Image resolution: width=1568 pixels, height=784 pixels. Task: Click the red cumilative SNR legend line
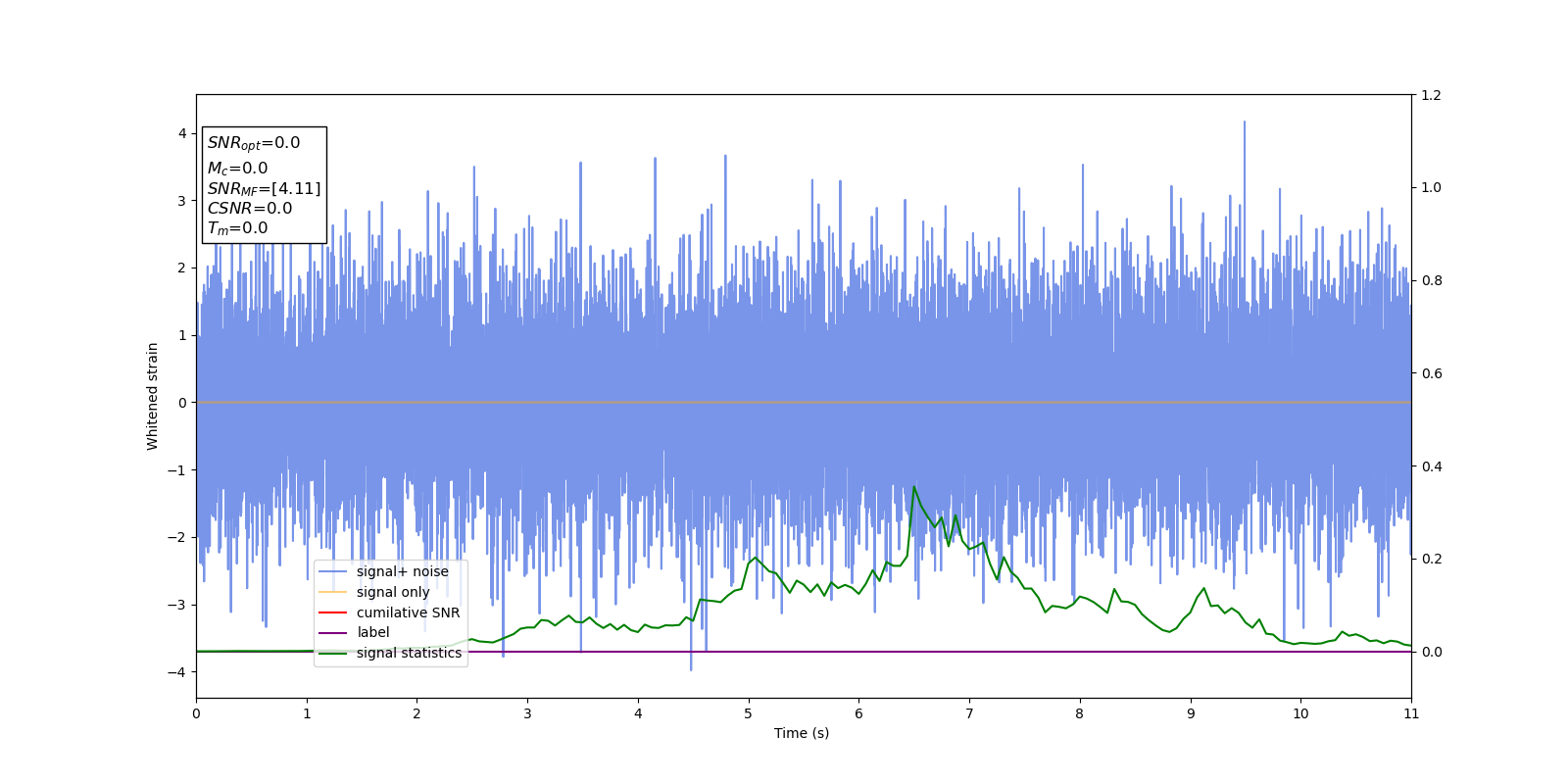click(x=333, y=612)
